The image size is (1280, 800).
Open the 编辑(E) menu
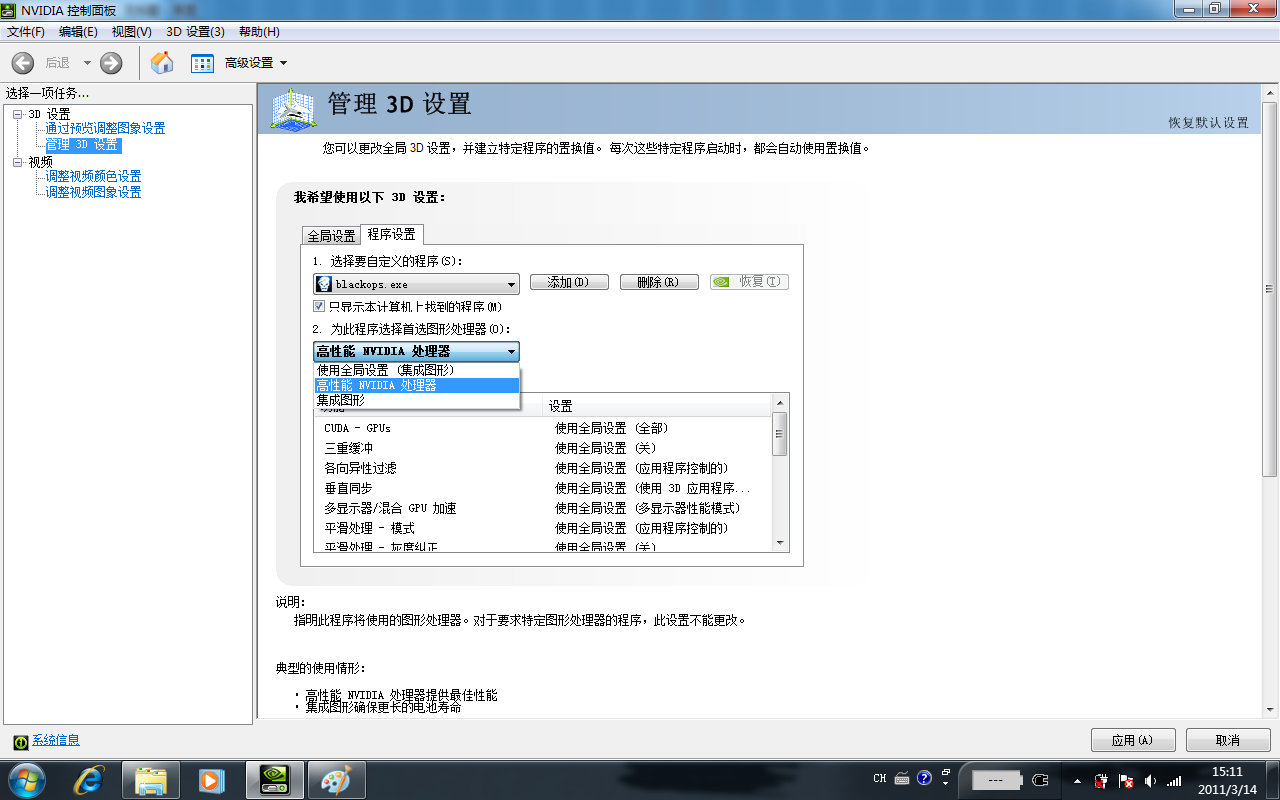click(x=78, y=32)
